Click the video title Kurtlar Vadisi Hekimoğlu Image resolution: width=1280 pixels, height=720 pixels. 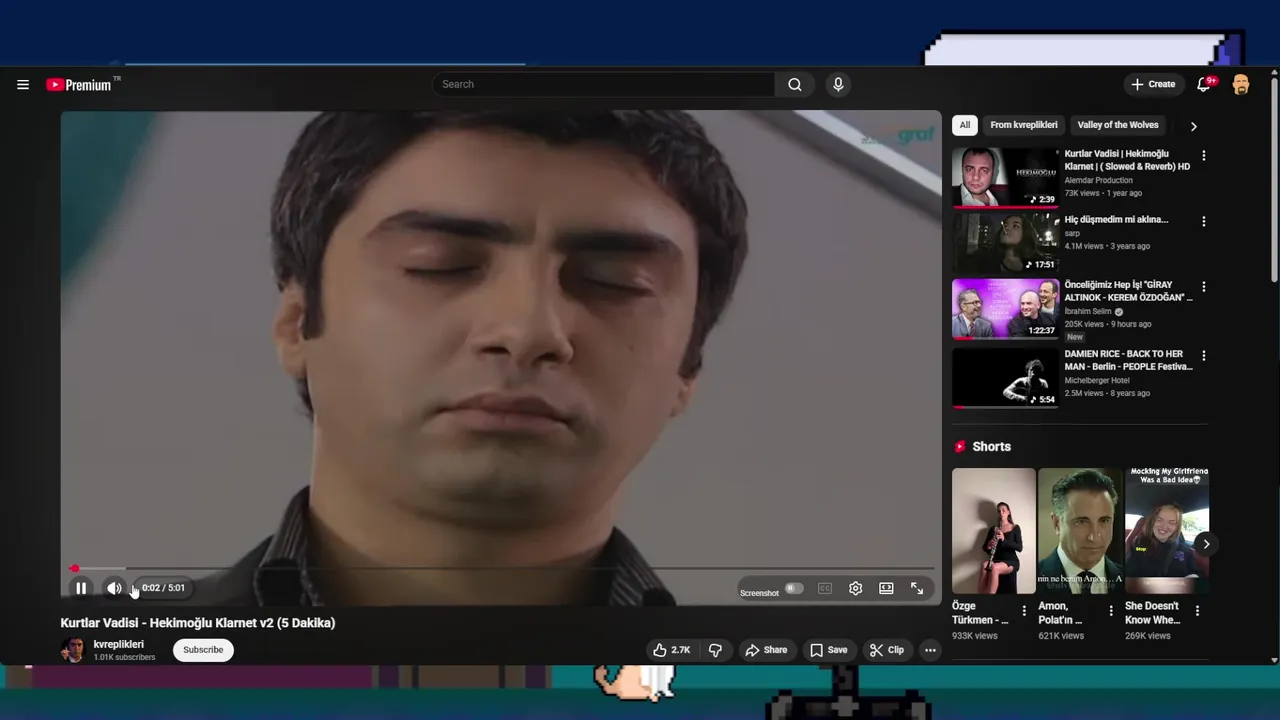tap(198, 623)
